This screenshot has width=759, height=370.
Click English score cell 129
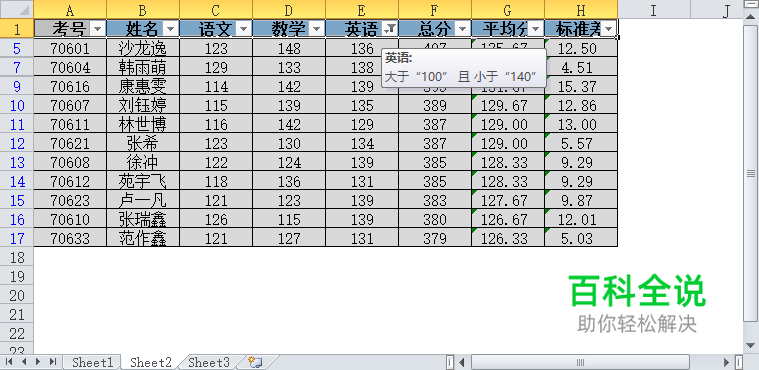pos(362,124)
